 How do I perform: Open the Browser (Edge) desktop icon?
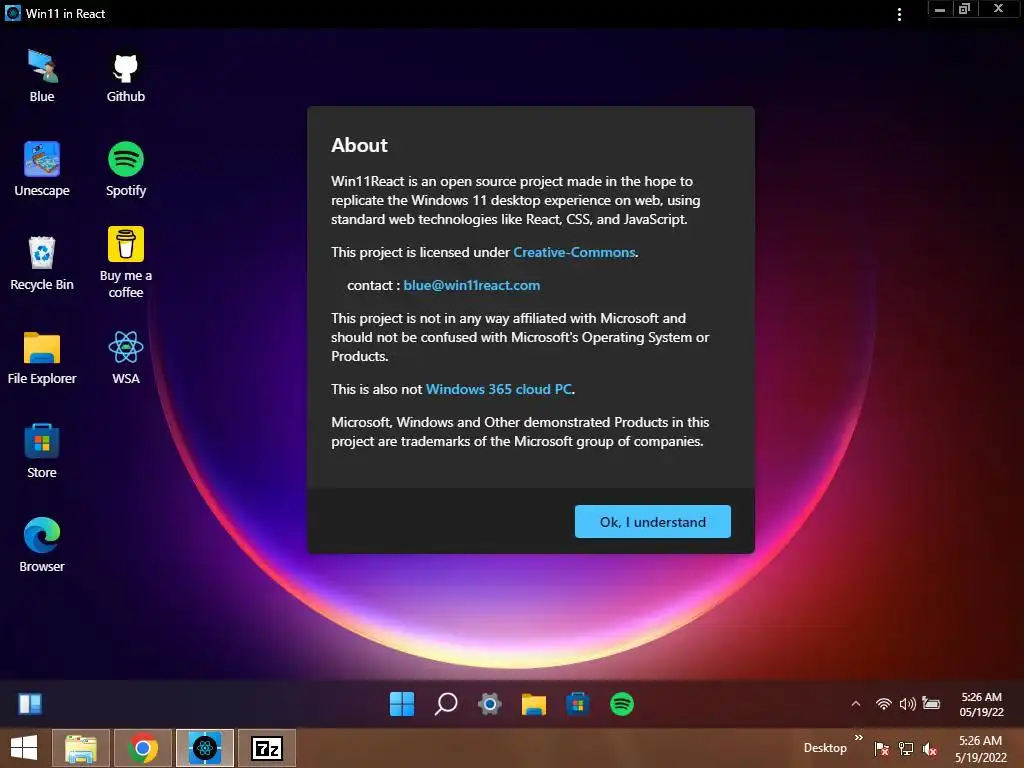(42, 545)
